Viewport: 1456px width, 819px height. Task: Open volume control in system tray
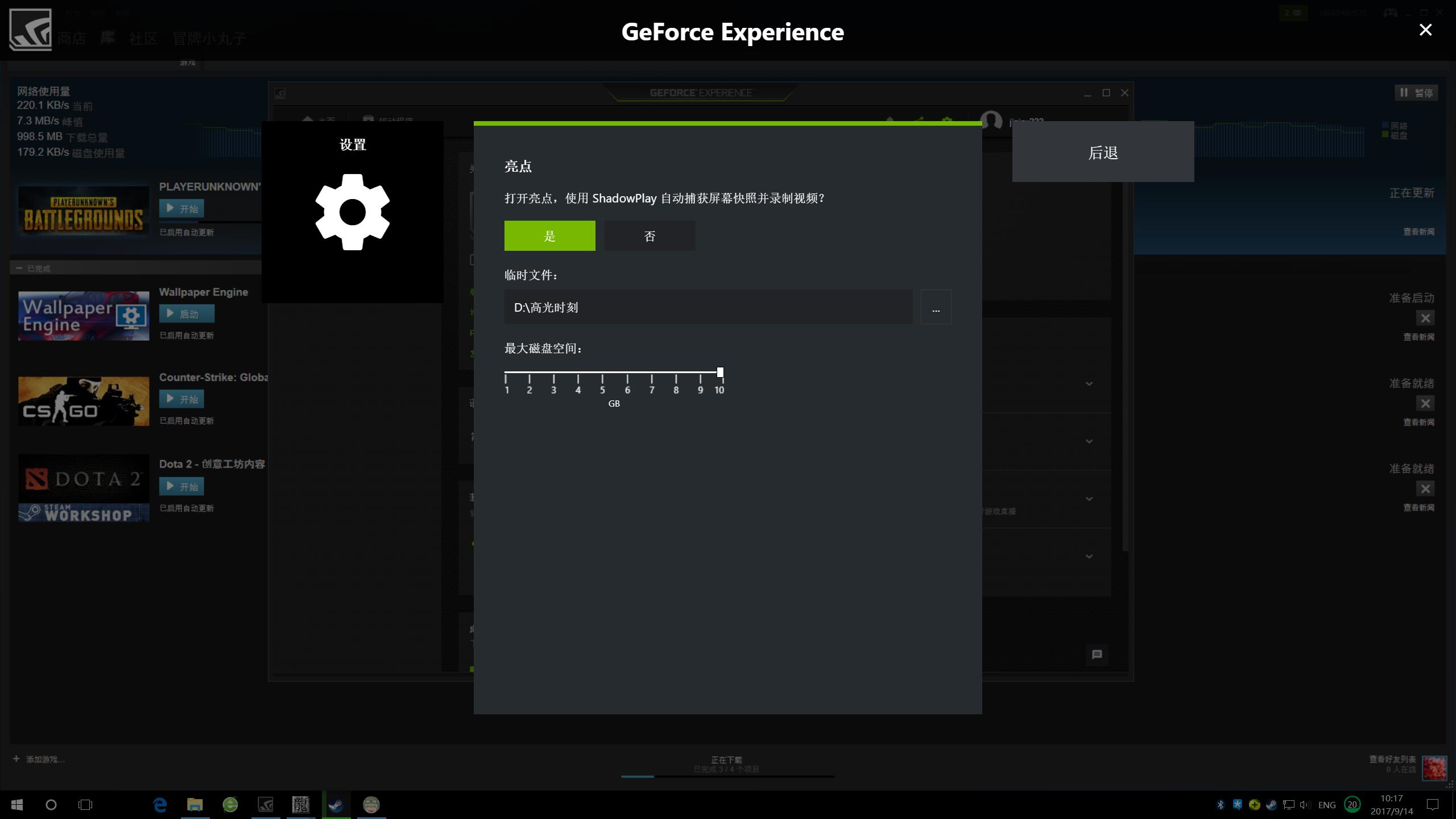tap(1305, 805)
